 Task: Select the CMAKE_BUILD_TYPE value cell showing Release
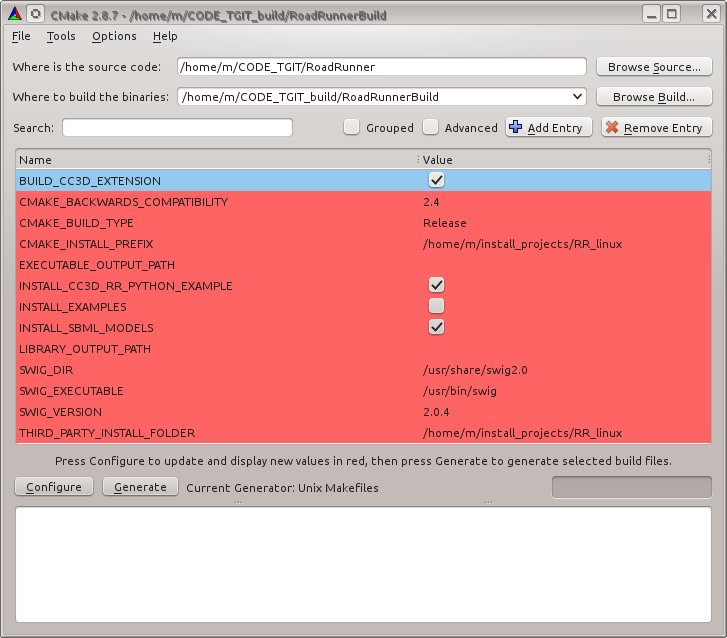click(x=445, y=223)
